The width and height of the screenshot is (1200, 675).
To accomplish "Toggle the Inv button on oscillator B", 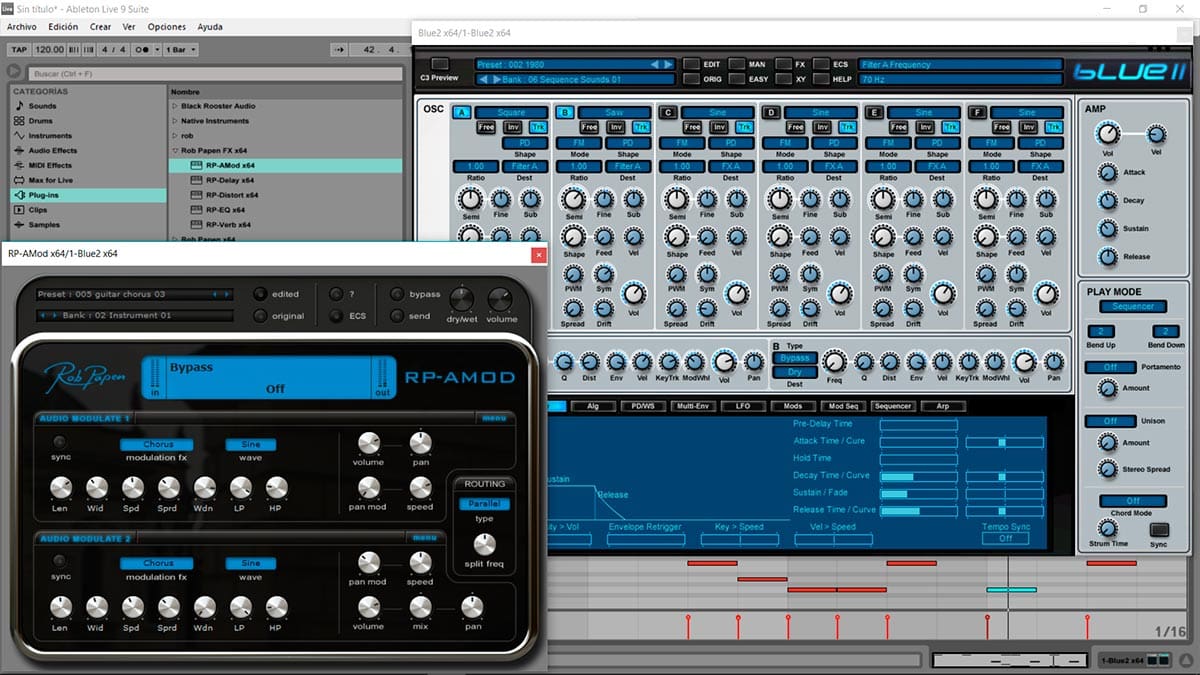I will coord(616,127).
